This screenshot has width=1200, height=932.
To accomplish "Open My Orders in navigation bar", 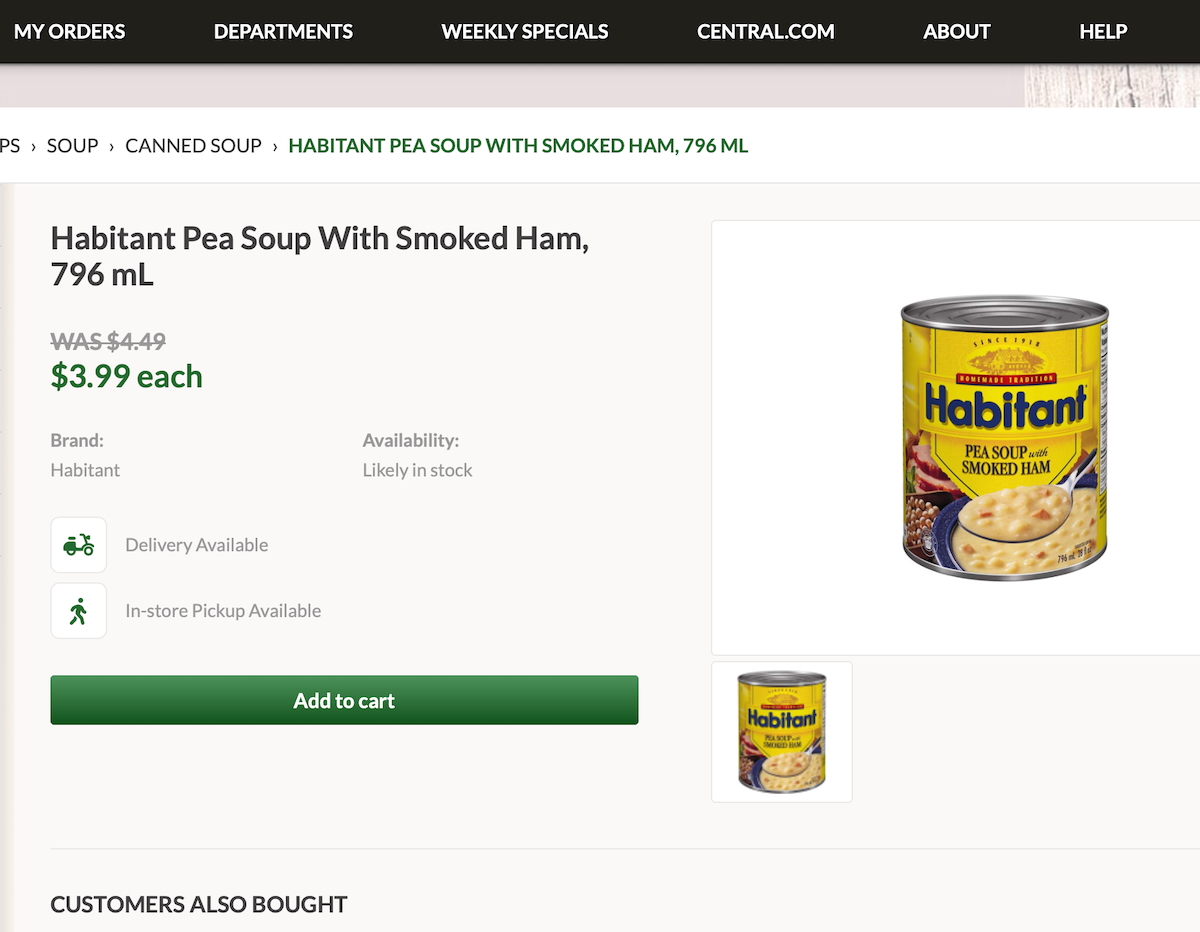I will point(69,31).
